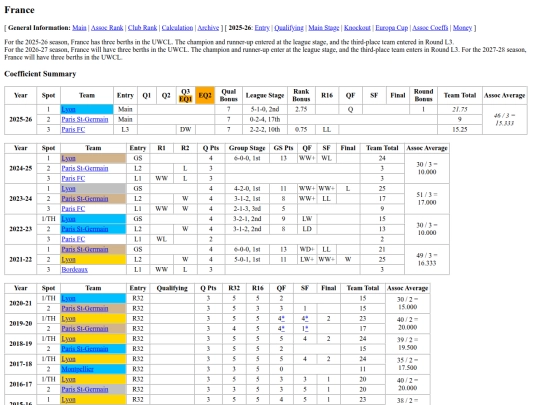Image resolution: width=540 pixels, height=405 pixels.
Task: Open Paris St-Germain link in 2023-24 season
Action: [x=85, y=199]
